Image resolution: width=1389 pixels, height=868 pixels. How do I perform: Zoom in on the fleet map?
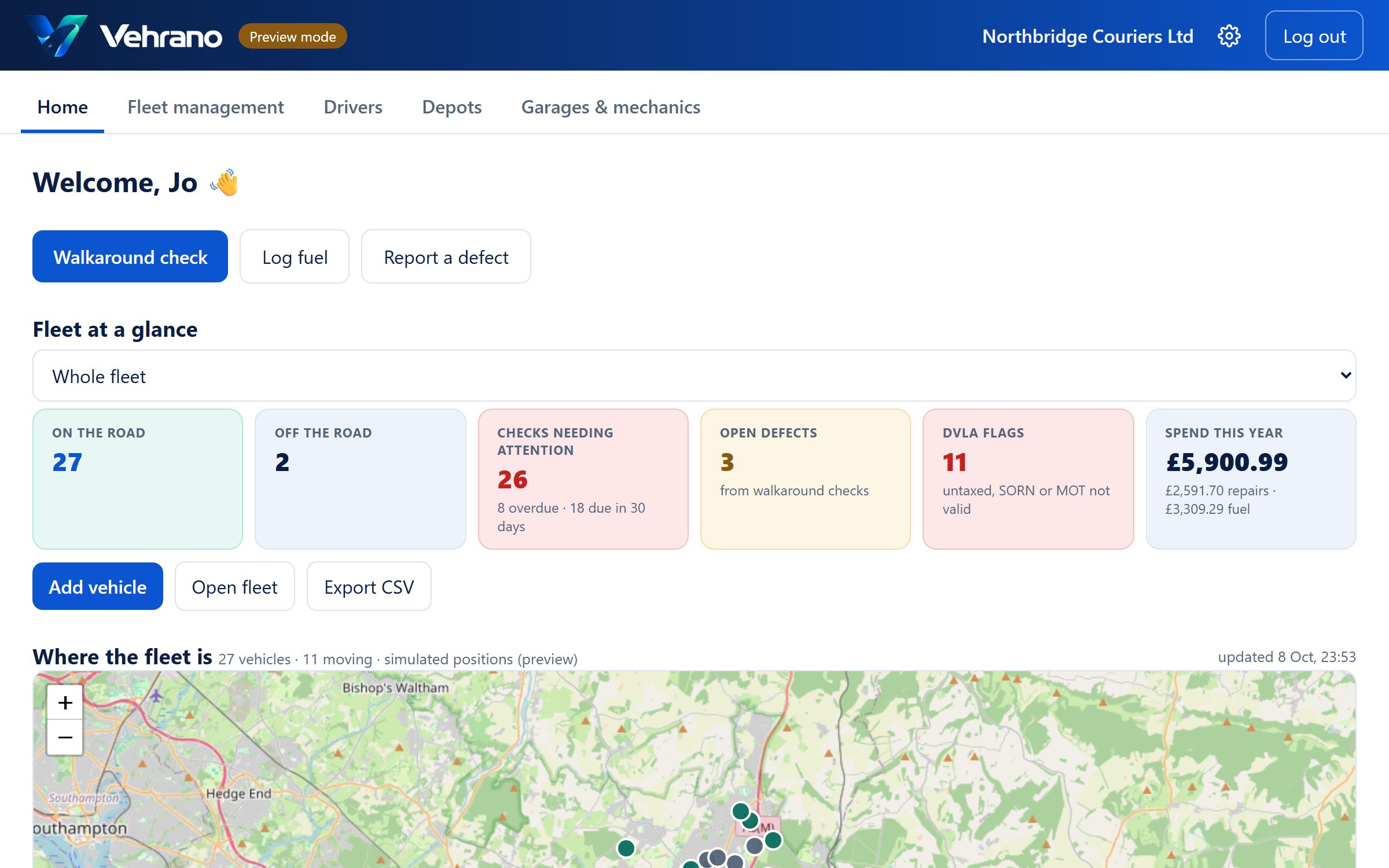(65, 703)
